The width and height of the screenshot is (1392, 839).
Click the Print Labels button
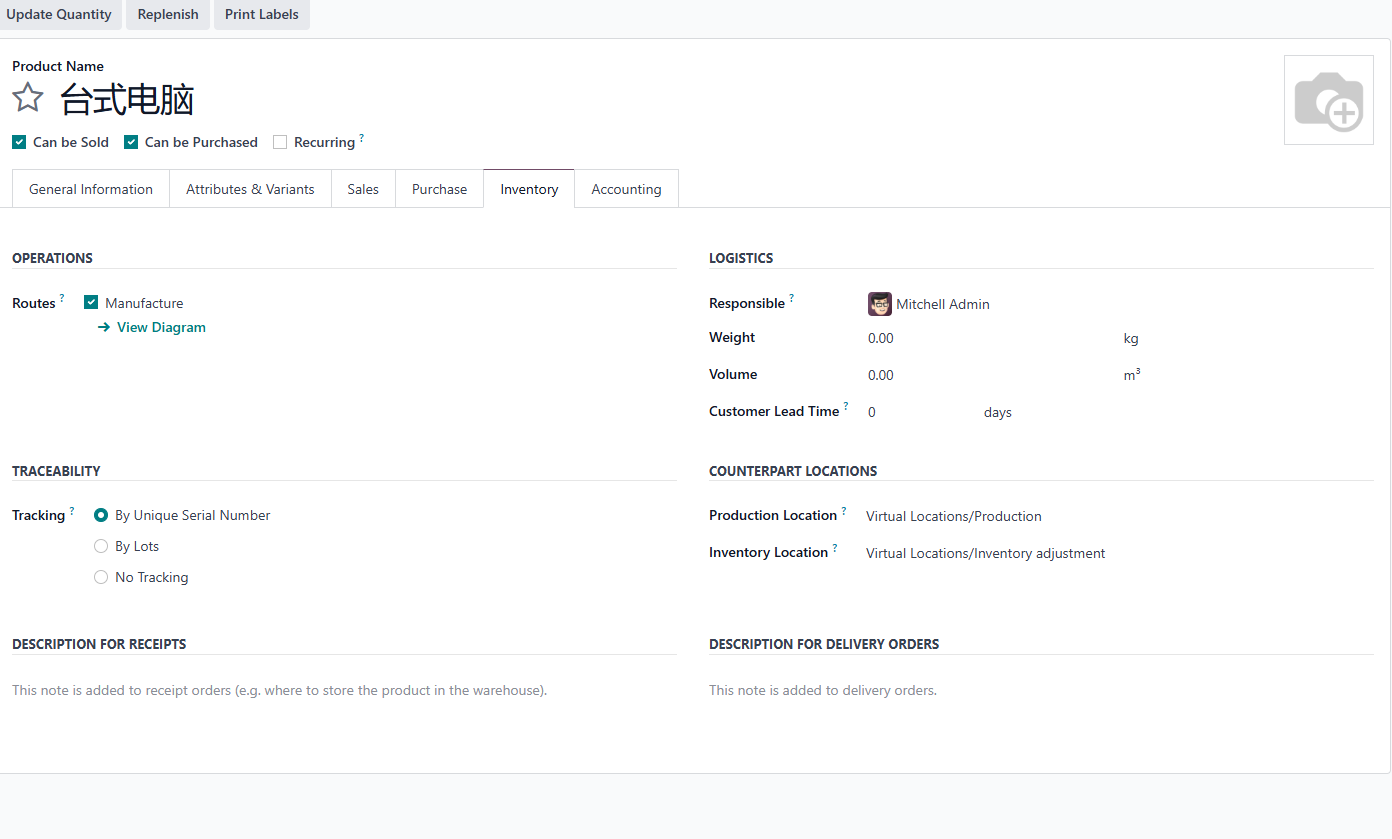tap(262, 14)
